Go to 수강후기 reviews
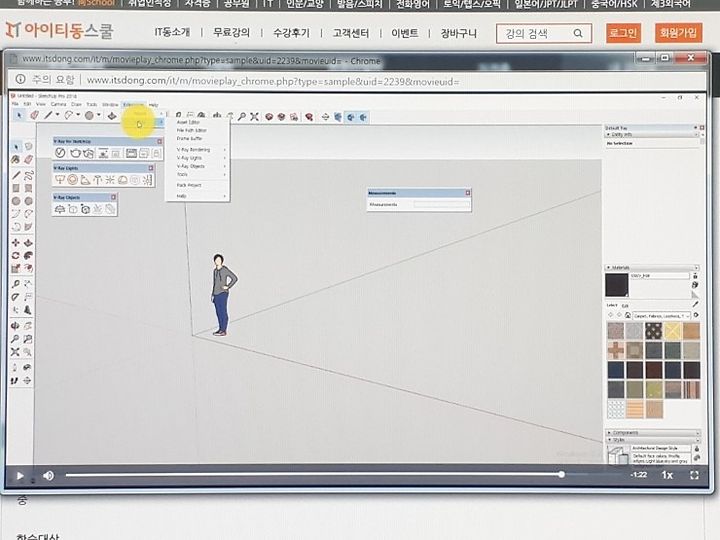The image size is (720, 540). click(x=291, y=33)
